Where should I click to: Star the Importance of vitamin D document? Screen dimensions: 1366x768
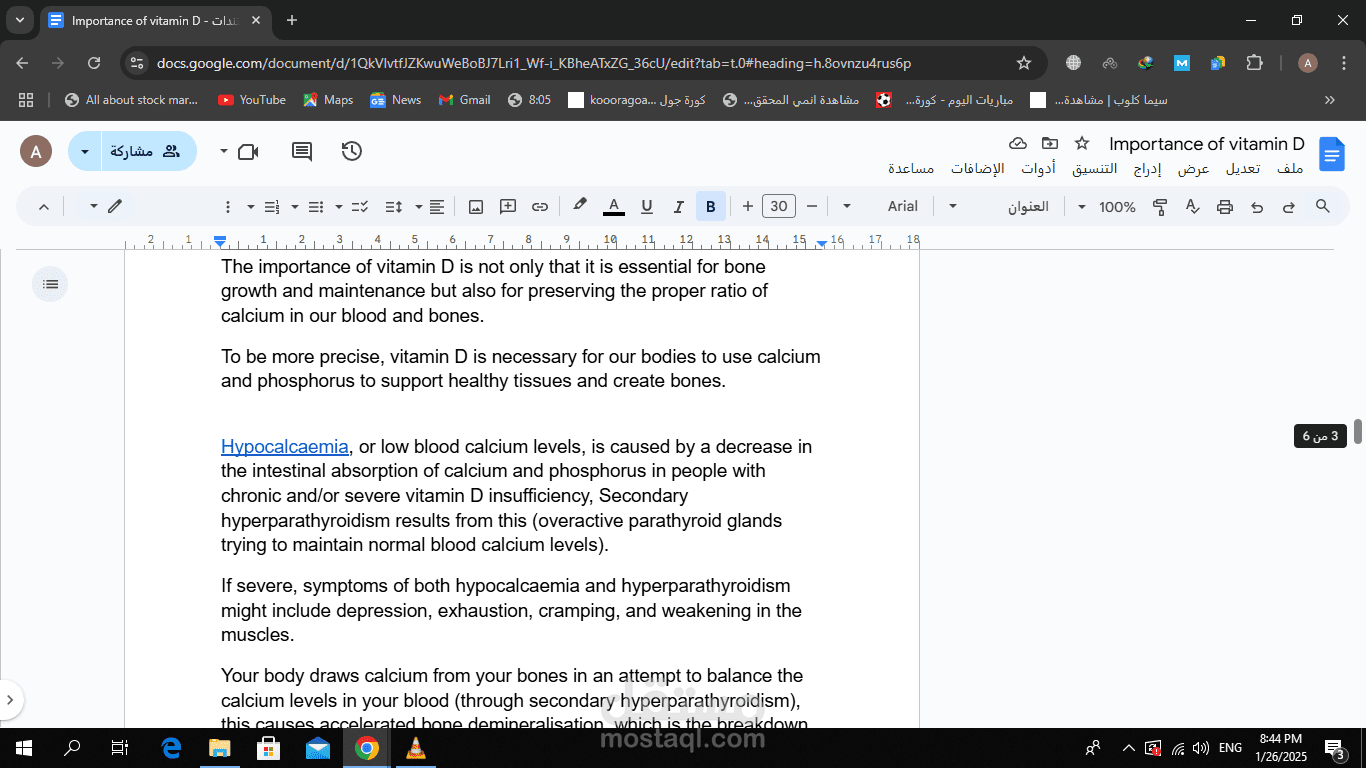(1082, 143)
